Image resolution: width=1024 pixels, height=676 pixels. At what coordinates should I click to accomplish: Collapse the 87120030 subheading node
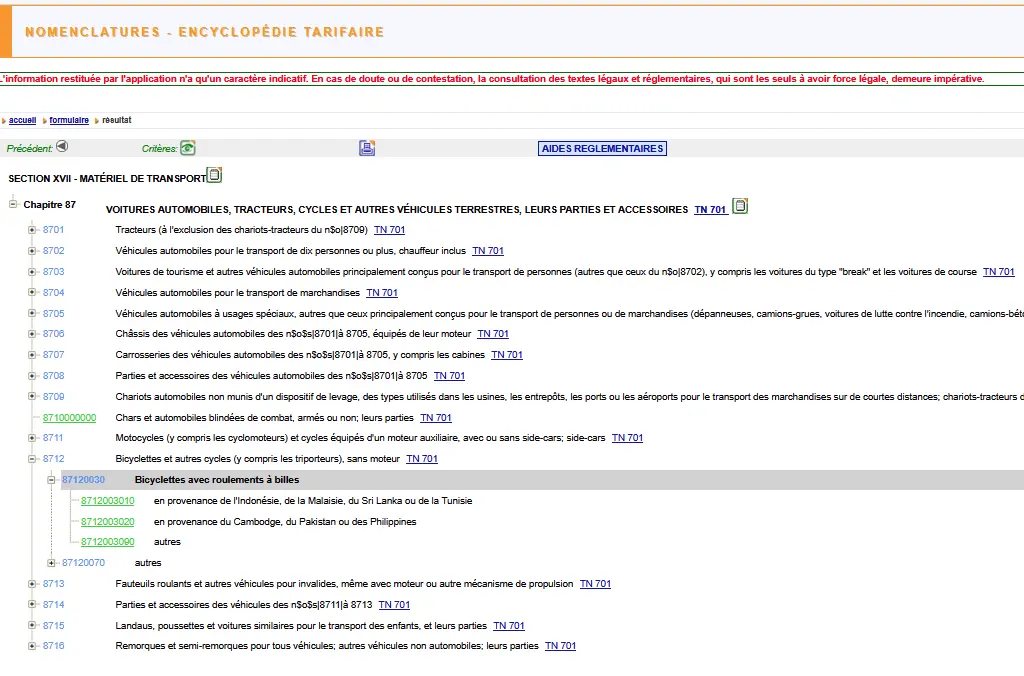pos(52,480)
